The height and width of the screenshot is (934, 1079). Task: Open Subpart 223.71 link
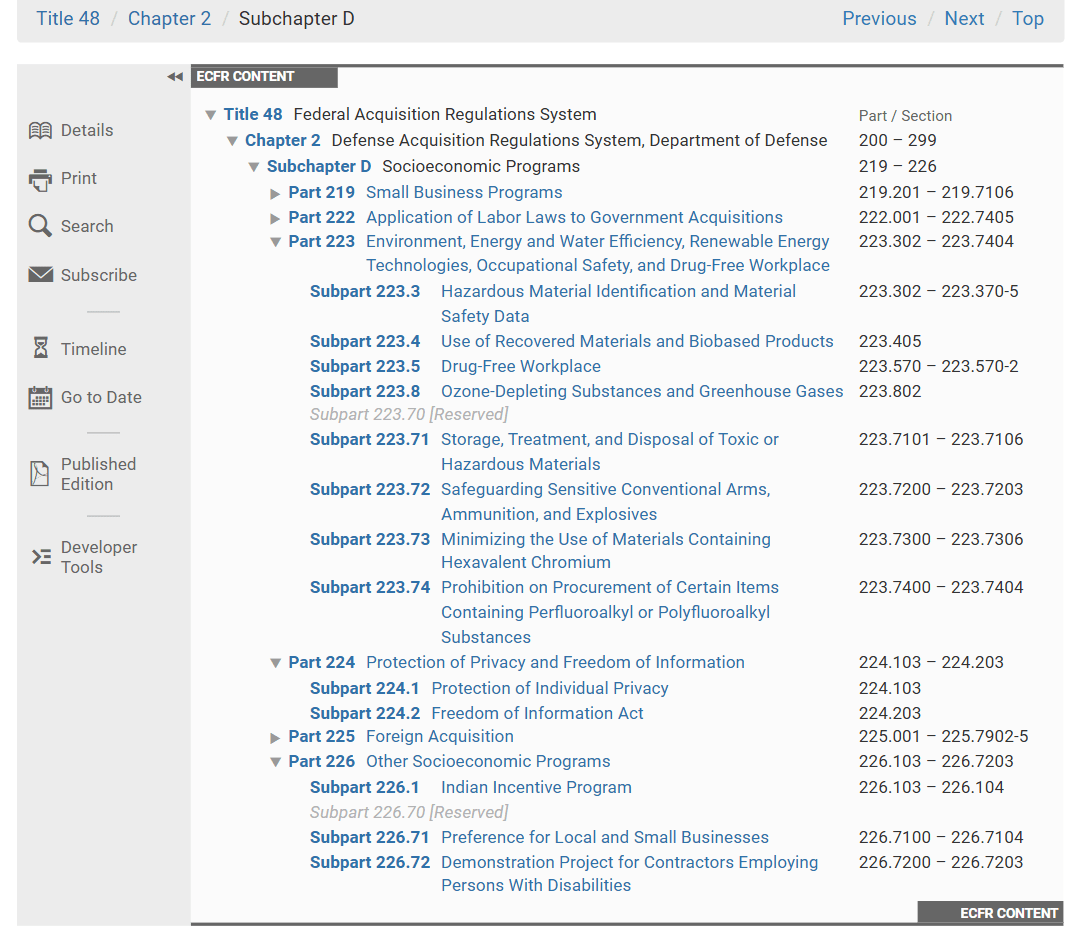pos(369,439)
